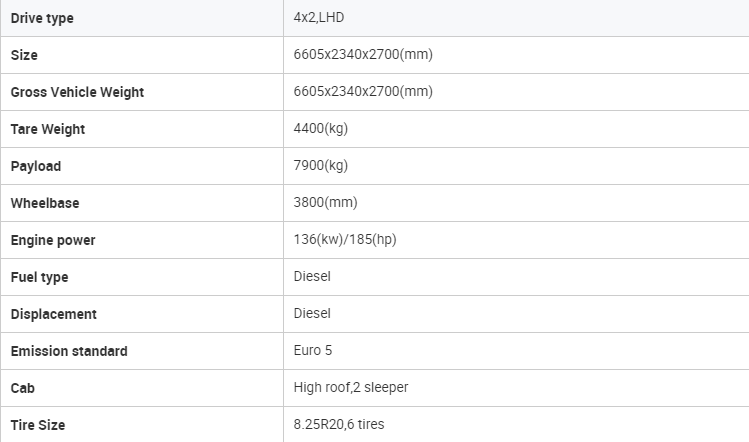Click the High roof,2 sleeper cab value
The image size is (749, 442).
pos(351,387)
